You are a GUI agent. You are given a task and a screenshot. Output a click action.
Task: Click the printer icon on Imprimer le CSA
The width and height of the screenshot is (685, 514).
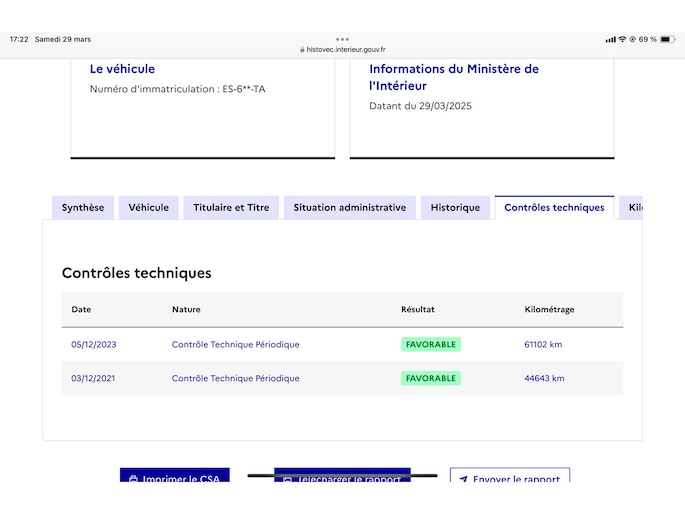[x=133, y=479]
